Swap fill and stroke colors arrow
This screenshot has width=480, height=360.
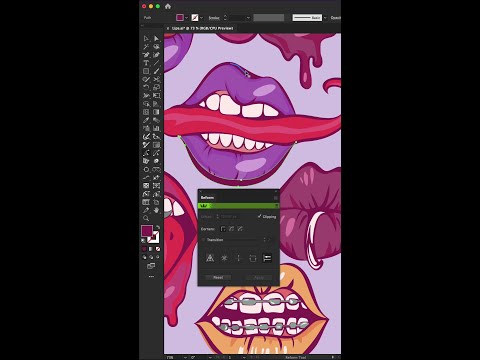point(158,227)
